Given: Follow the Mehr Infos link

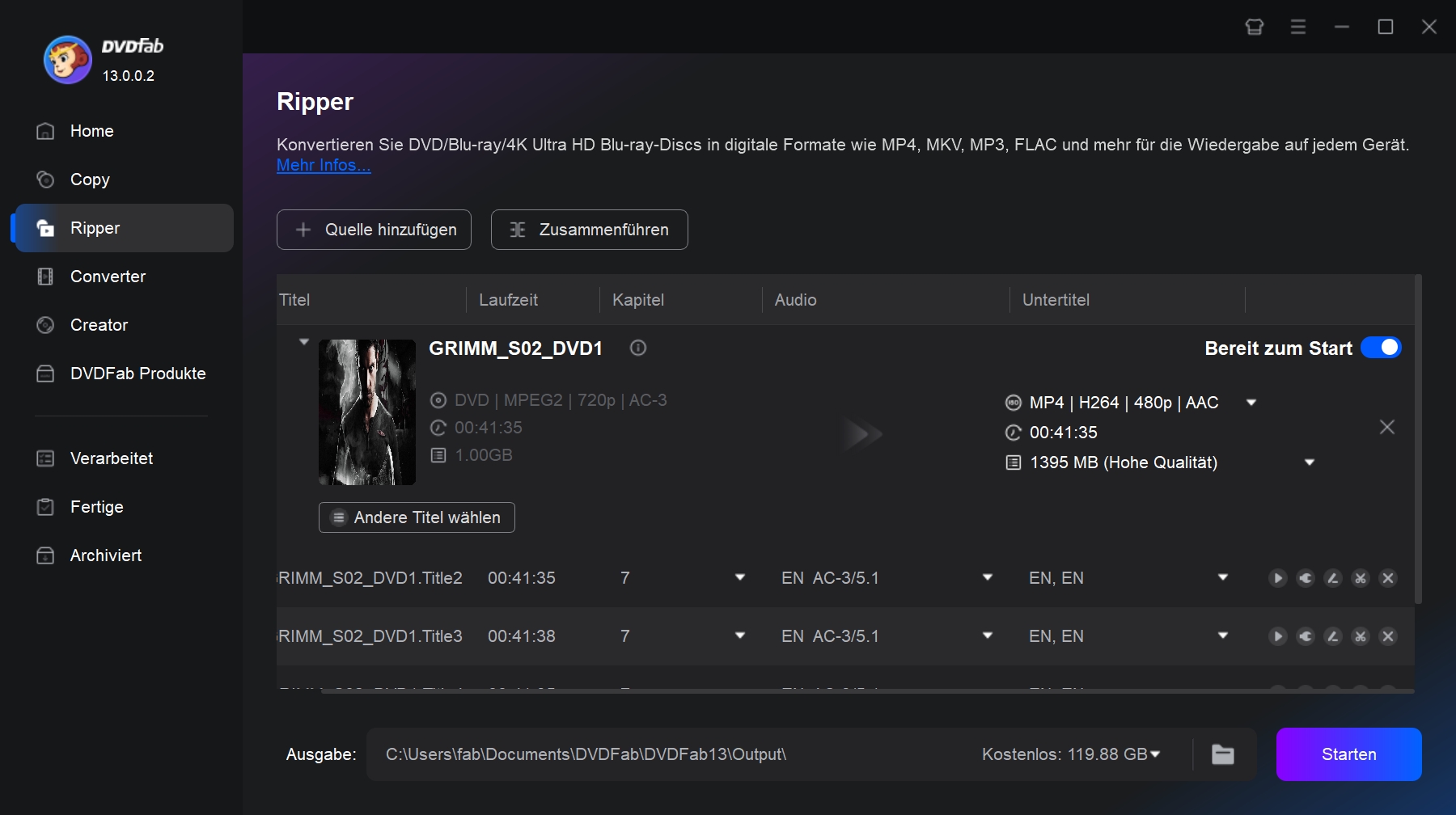Looking at the screenshot, I should (324, 165).
